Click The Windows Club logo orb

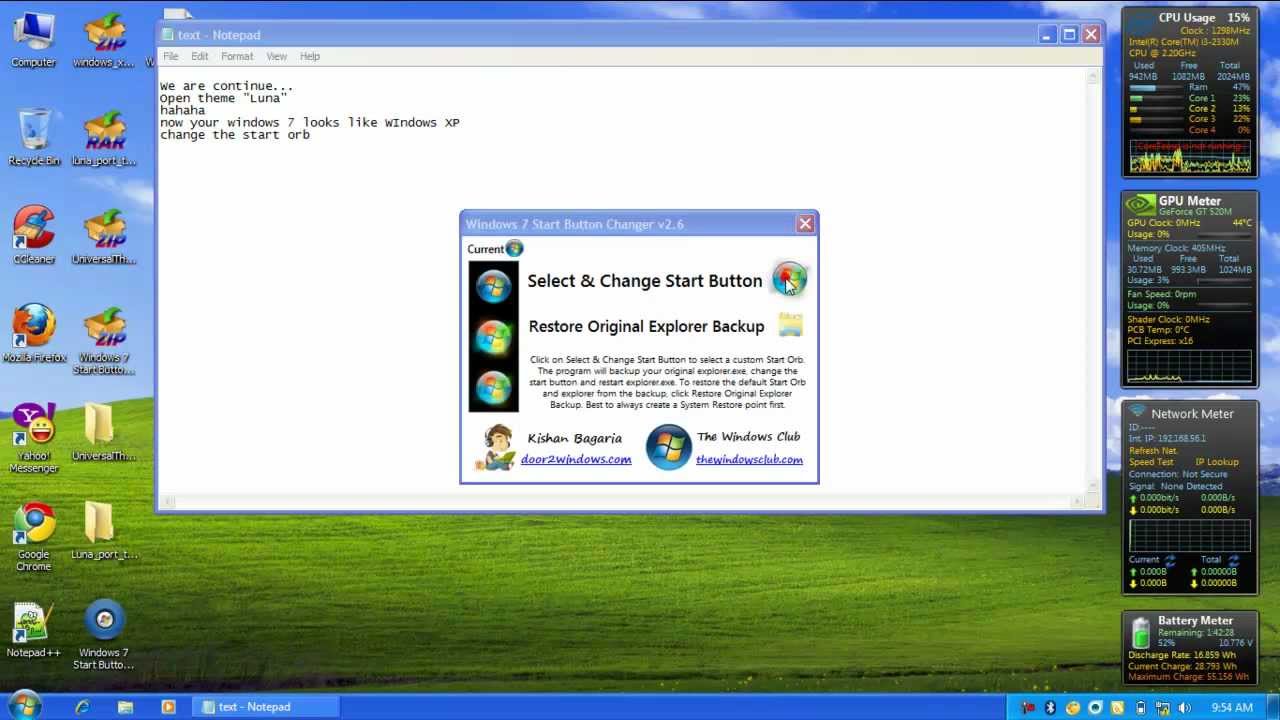click(668, 447)
